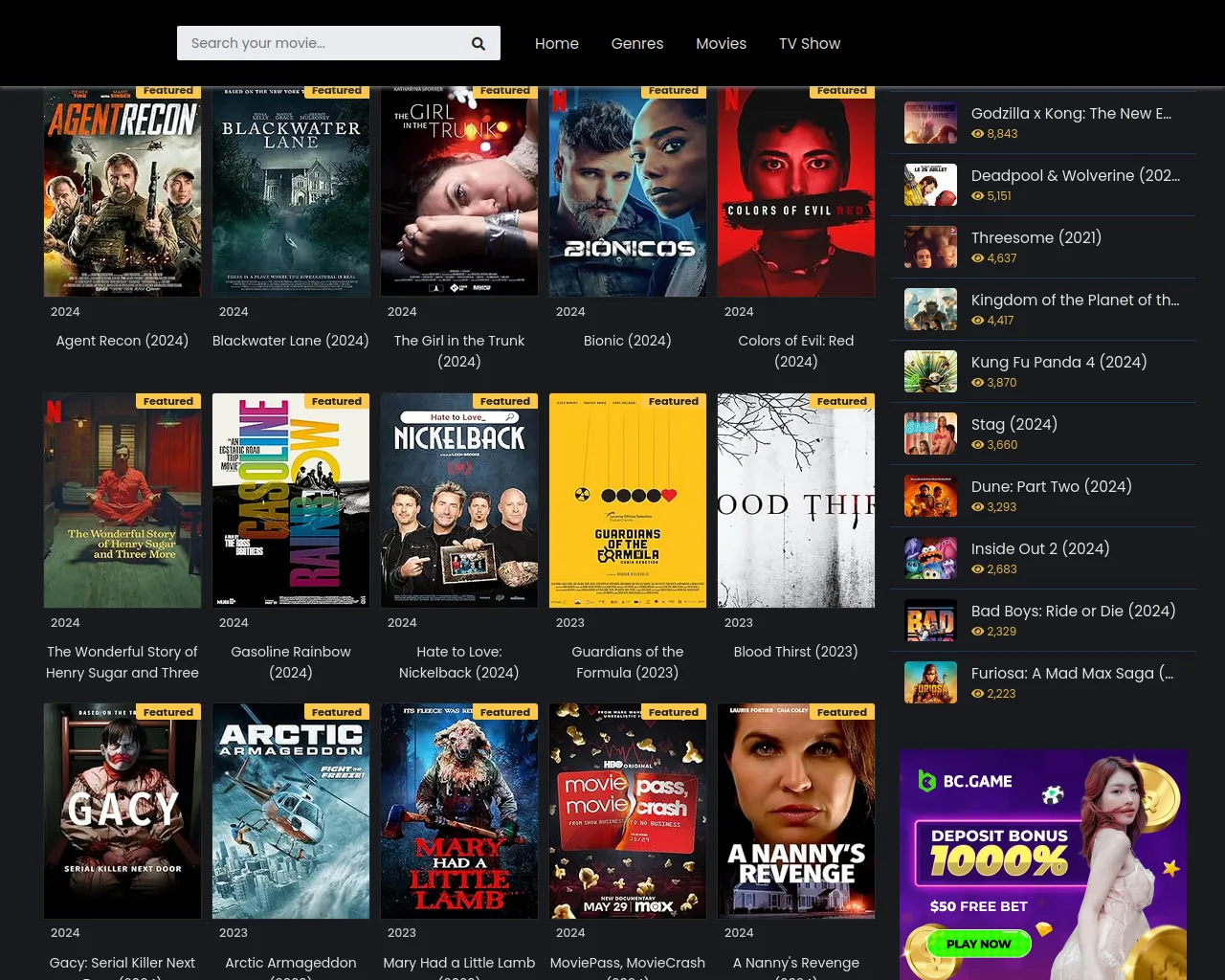Open Colors of Evil: Red title link
1225x980 pixels.
796,351
